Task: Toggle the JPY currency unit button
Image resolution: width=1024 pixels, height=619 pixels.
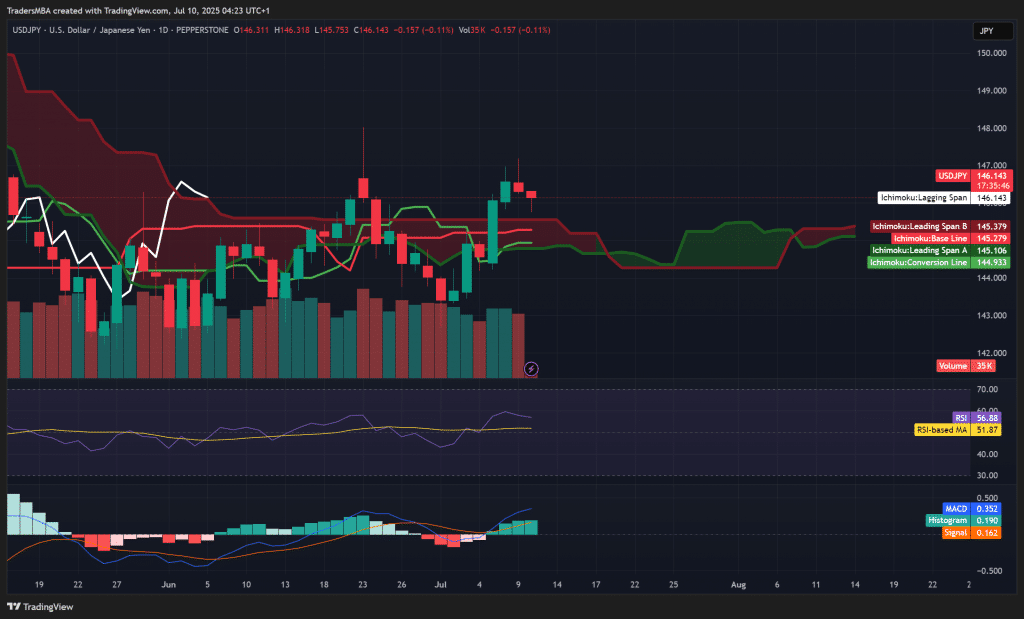Action: coord(991,31)
